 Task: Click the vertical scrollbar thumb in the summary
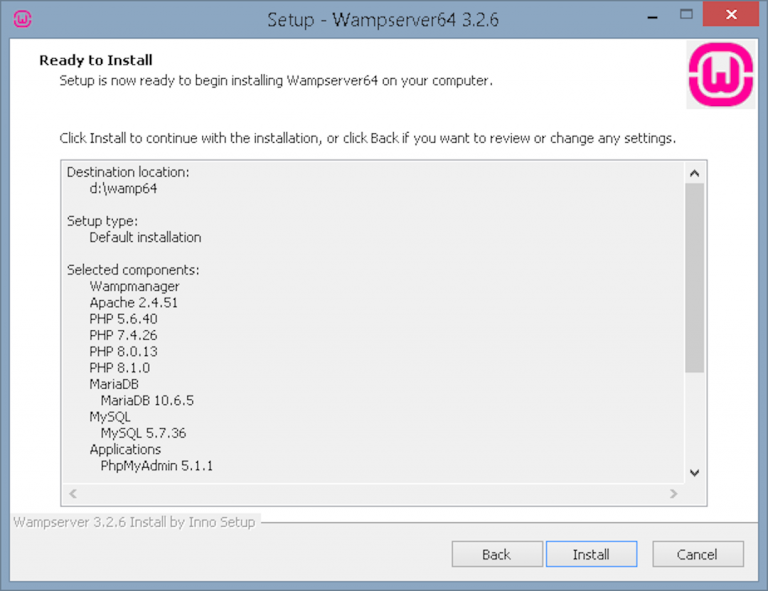point(695,277)
